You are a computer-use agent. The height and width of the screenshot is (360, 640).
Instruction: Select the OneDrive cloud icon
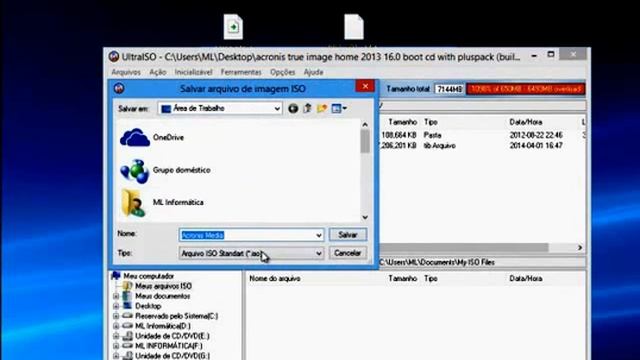135,138
